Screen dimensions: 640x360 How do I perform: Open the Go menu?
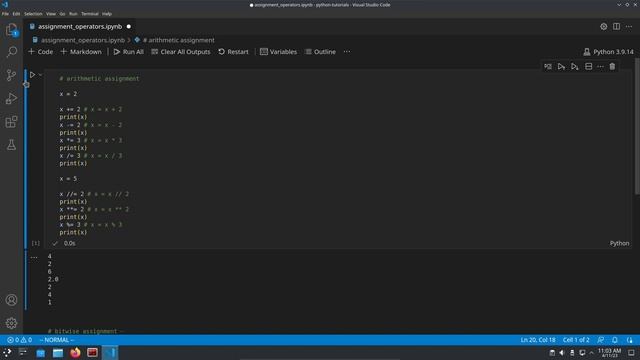coord(62,14)
